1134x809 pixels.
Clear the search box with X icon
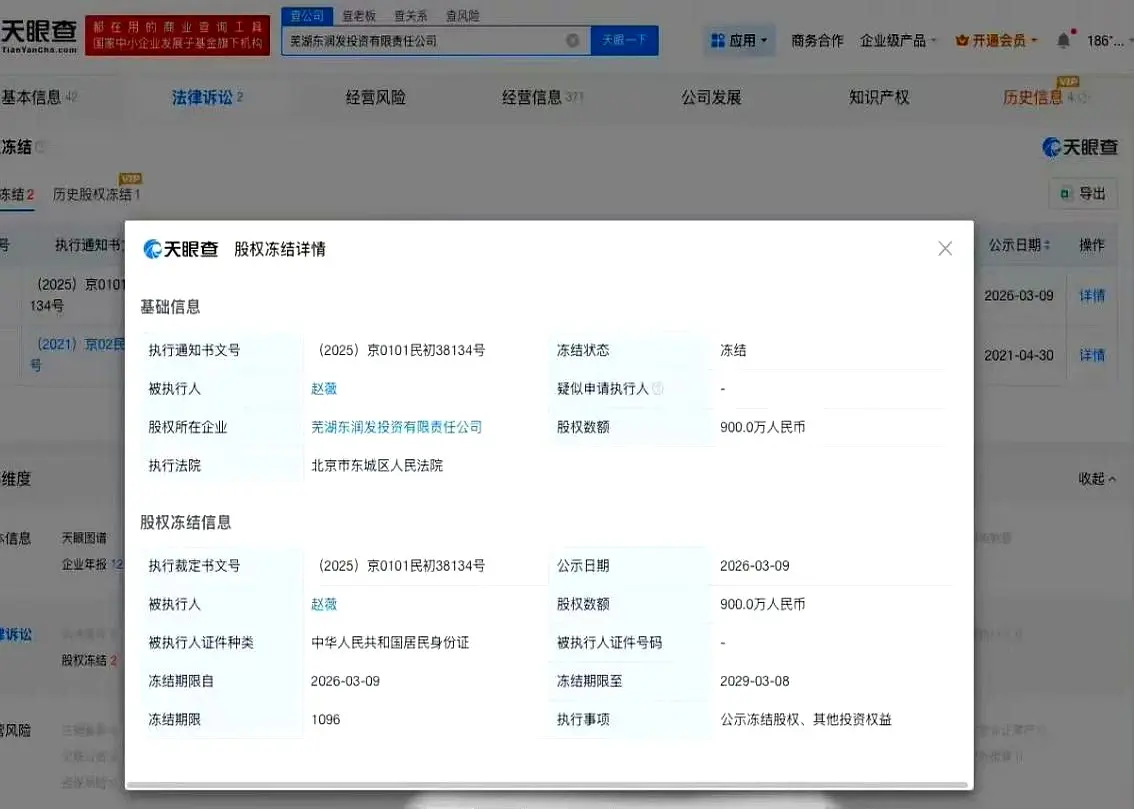572,40
